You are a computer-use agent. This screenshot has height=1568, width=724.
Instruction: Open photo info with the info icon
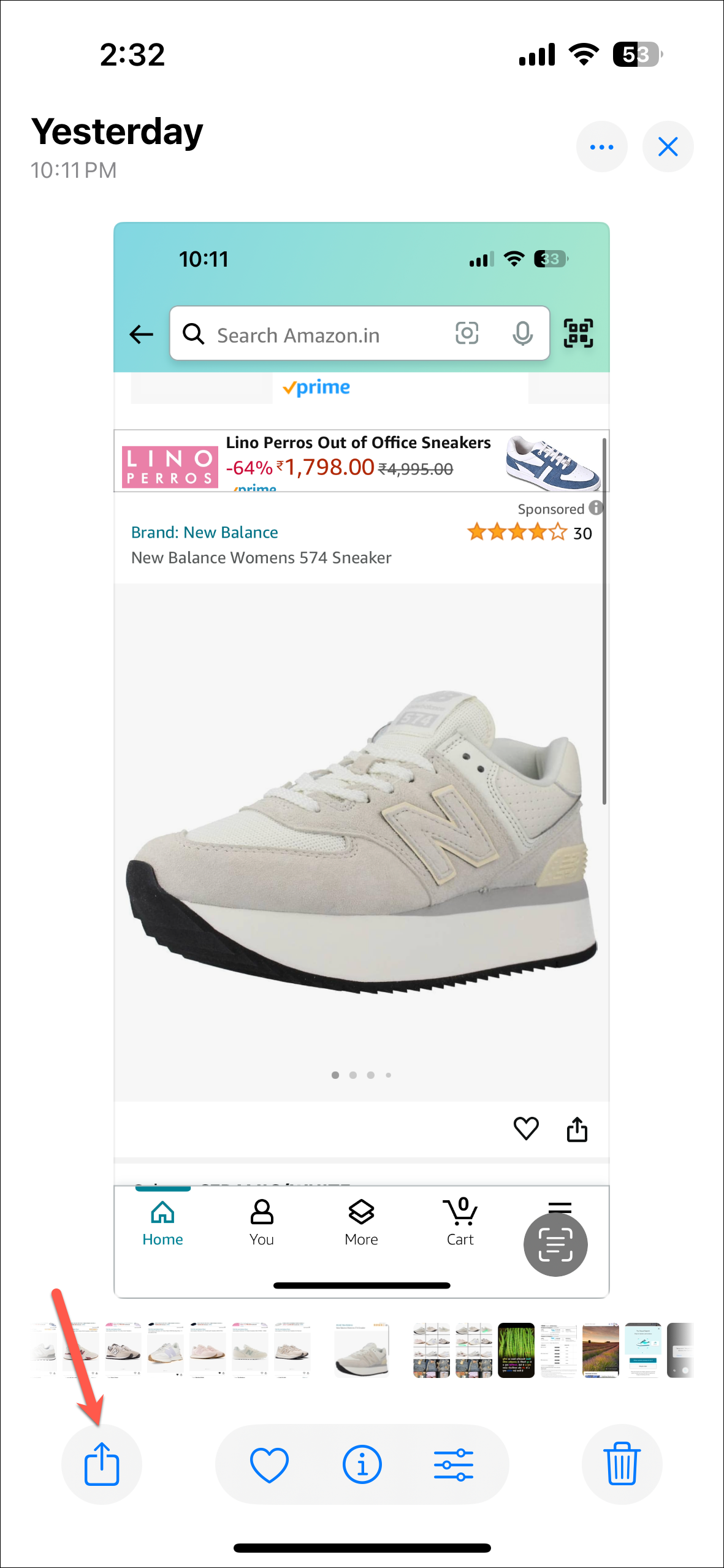362,1464
